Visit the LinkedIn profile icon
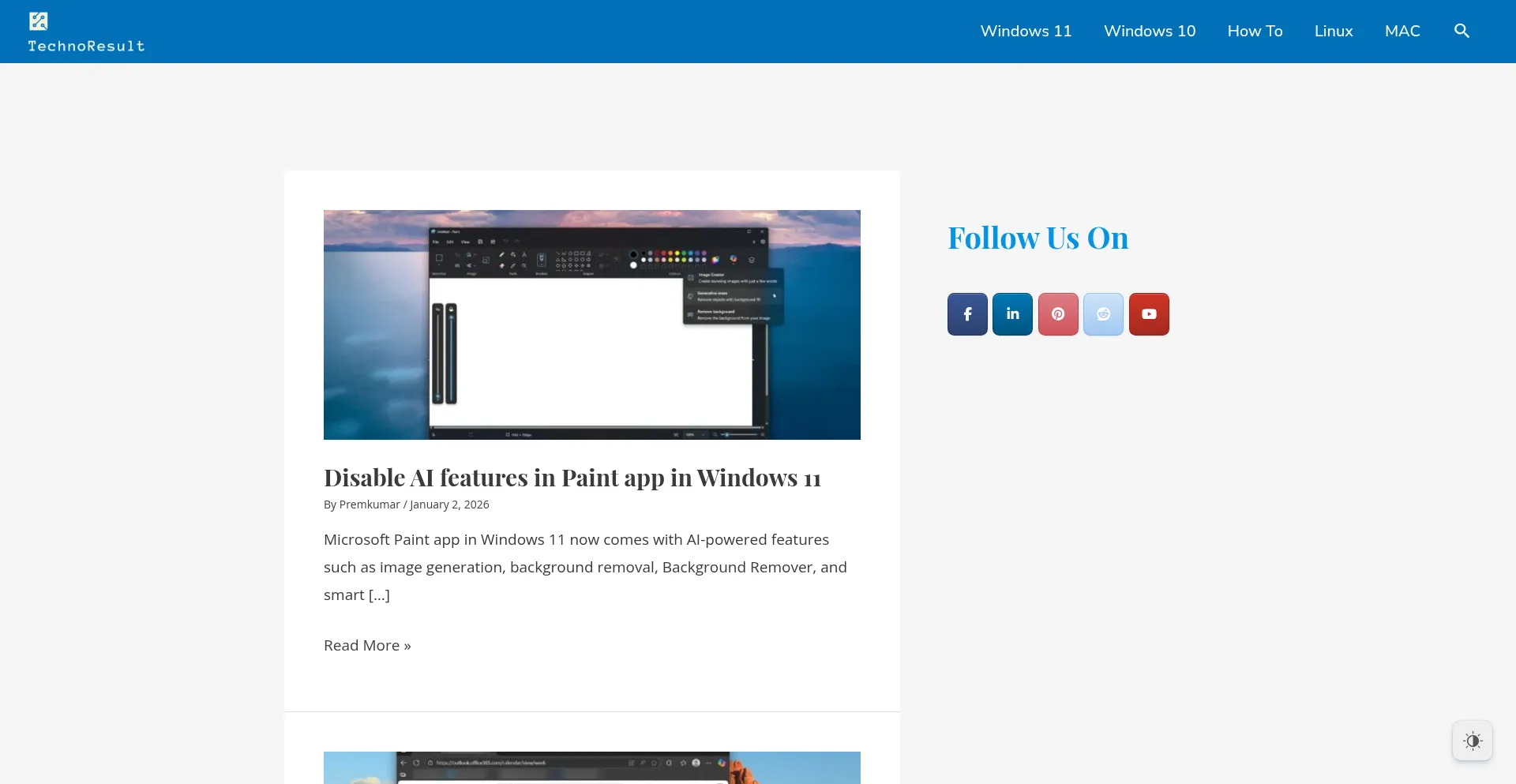Viewport: 1516px width, 784px height. tap(1012, 314)
